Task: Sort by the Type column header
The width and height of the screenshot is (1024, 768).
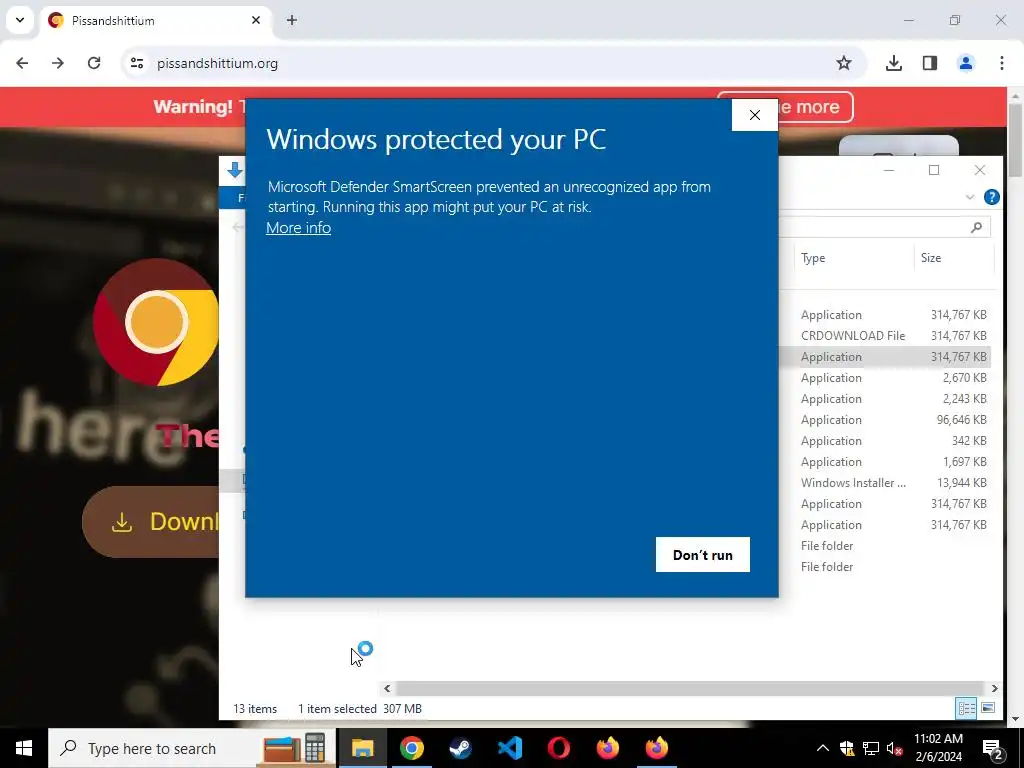Action: pyautogui.click(x=813, y=258)
